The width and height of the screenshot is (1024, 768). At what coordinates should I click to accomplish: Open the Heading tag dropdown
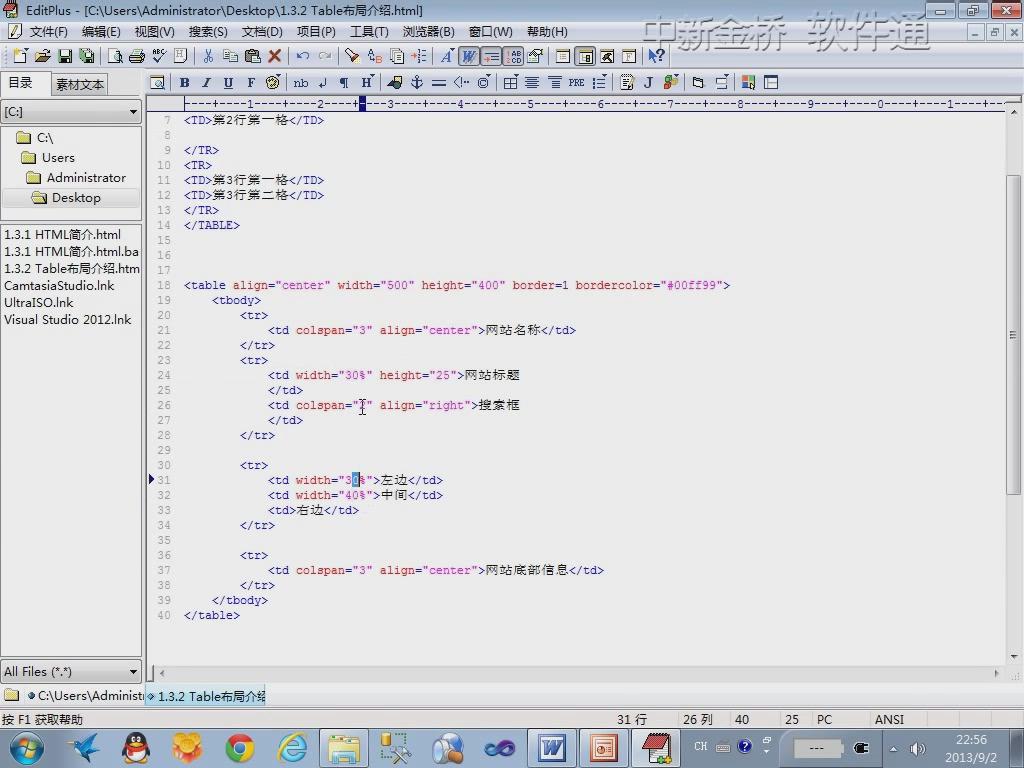[367, 83]
